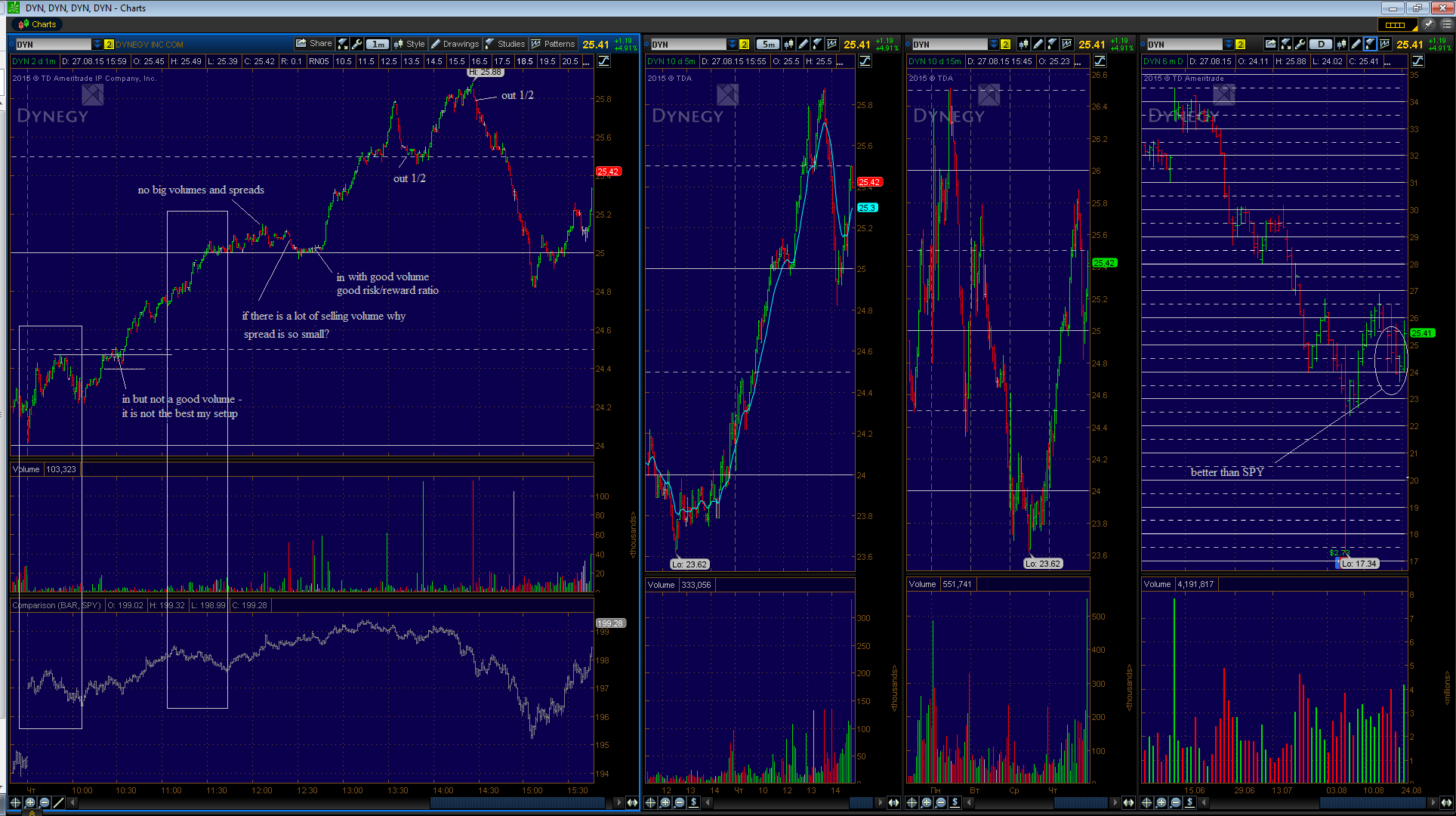The width and height of the screenshot is (1456, 816).
Task: Open wrench settings in the daily chart
Action: [1300, 45]
